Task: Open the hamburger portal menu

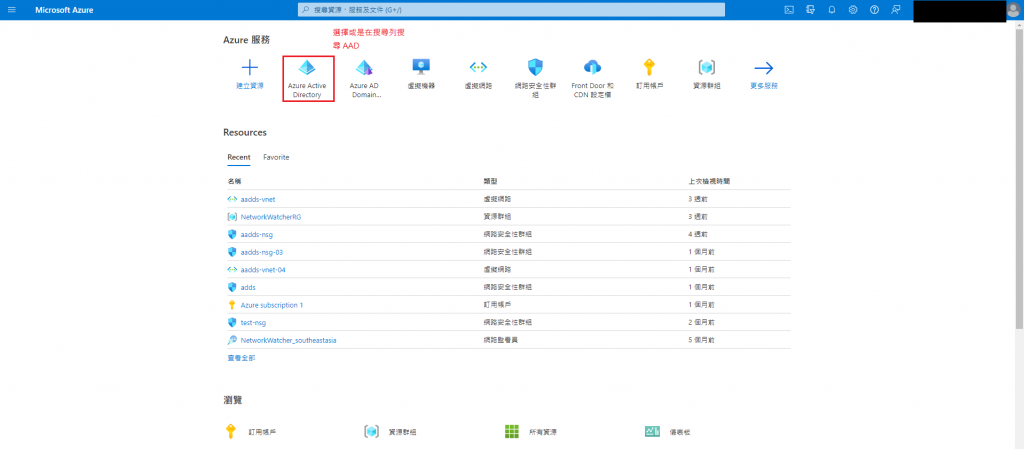Action: [x=11, y=10]
